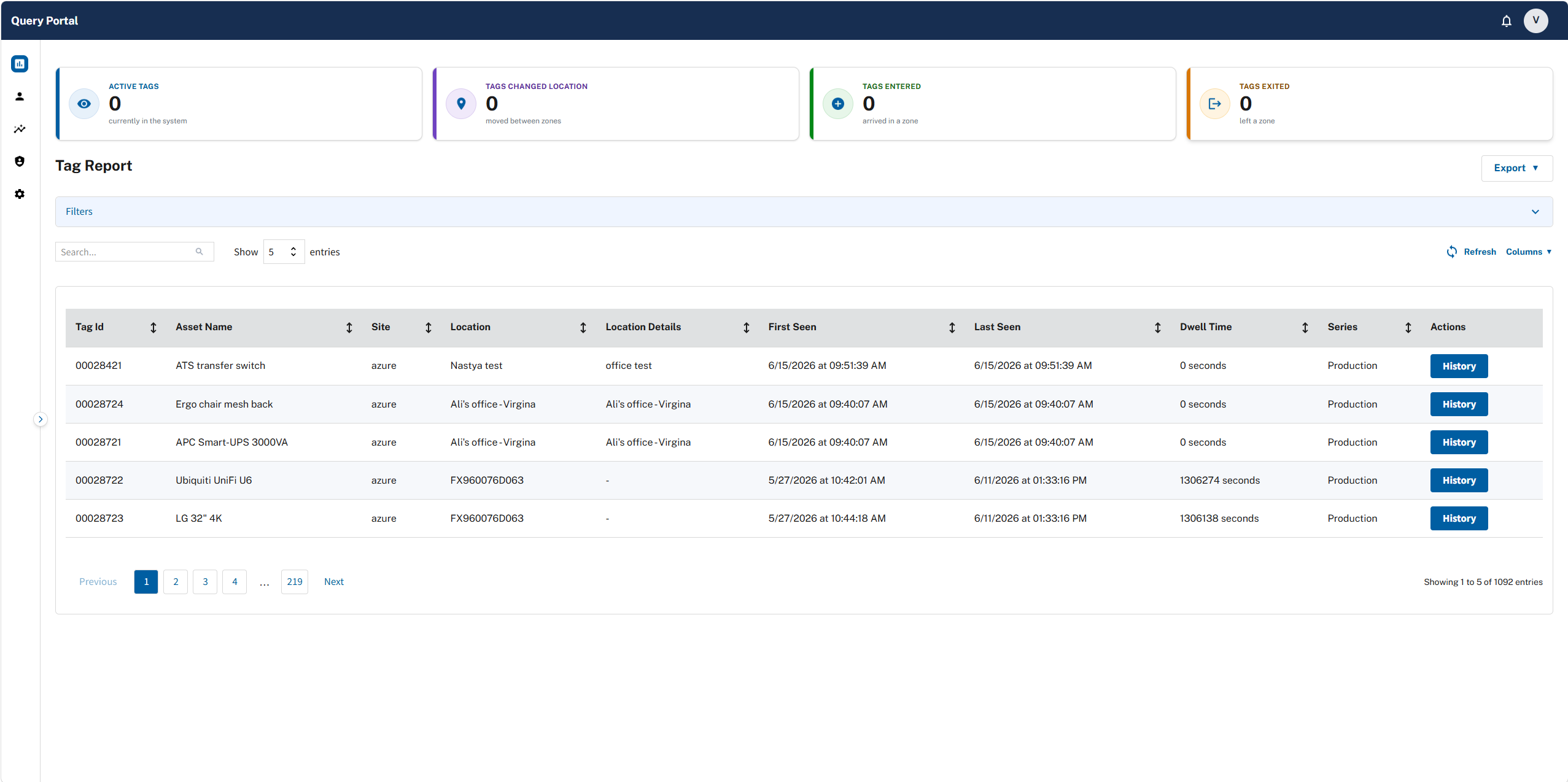This screenshot has height=782, width=1568.
Task: Sort the table by Tag Id
Action: point(153,328)
